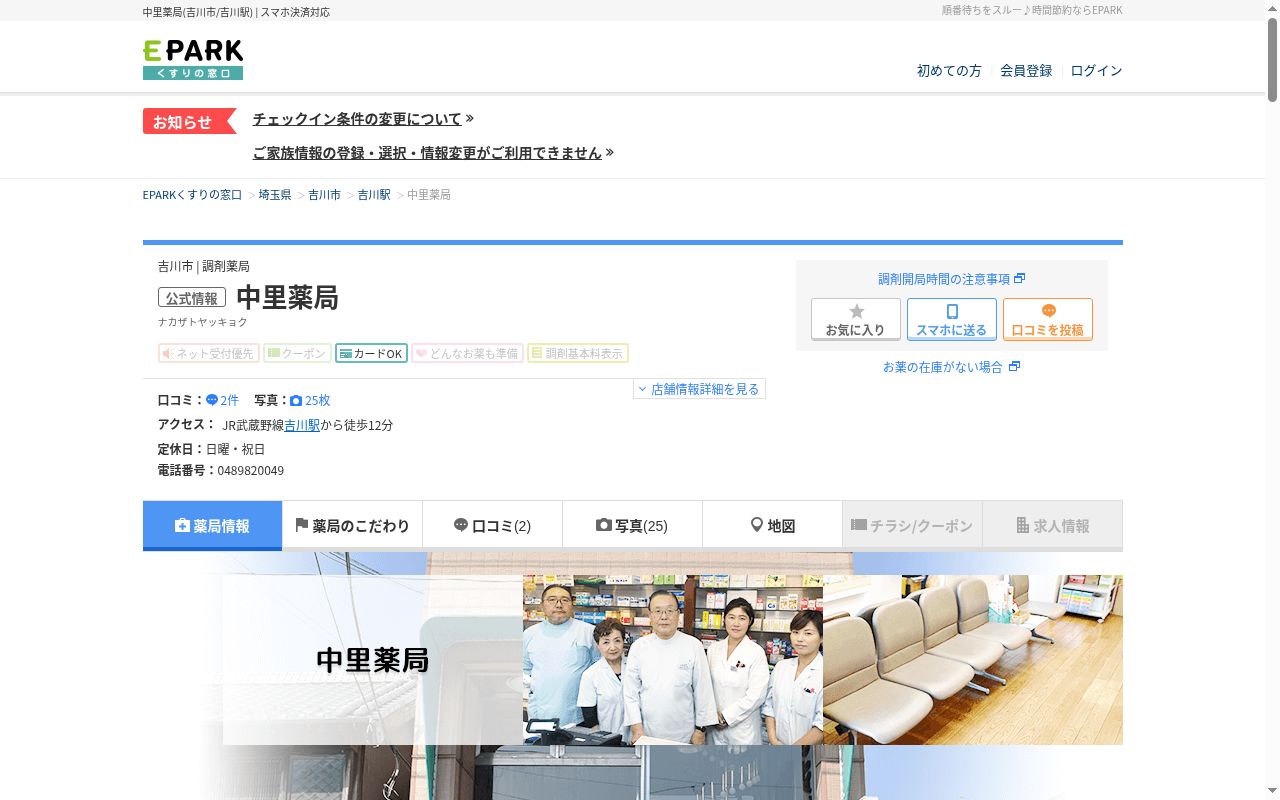Click the heart icon on どんなお薬も準備 badge
This screenshot has height=800, width=1280.
click(x=421, y=353)
